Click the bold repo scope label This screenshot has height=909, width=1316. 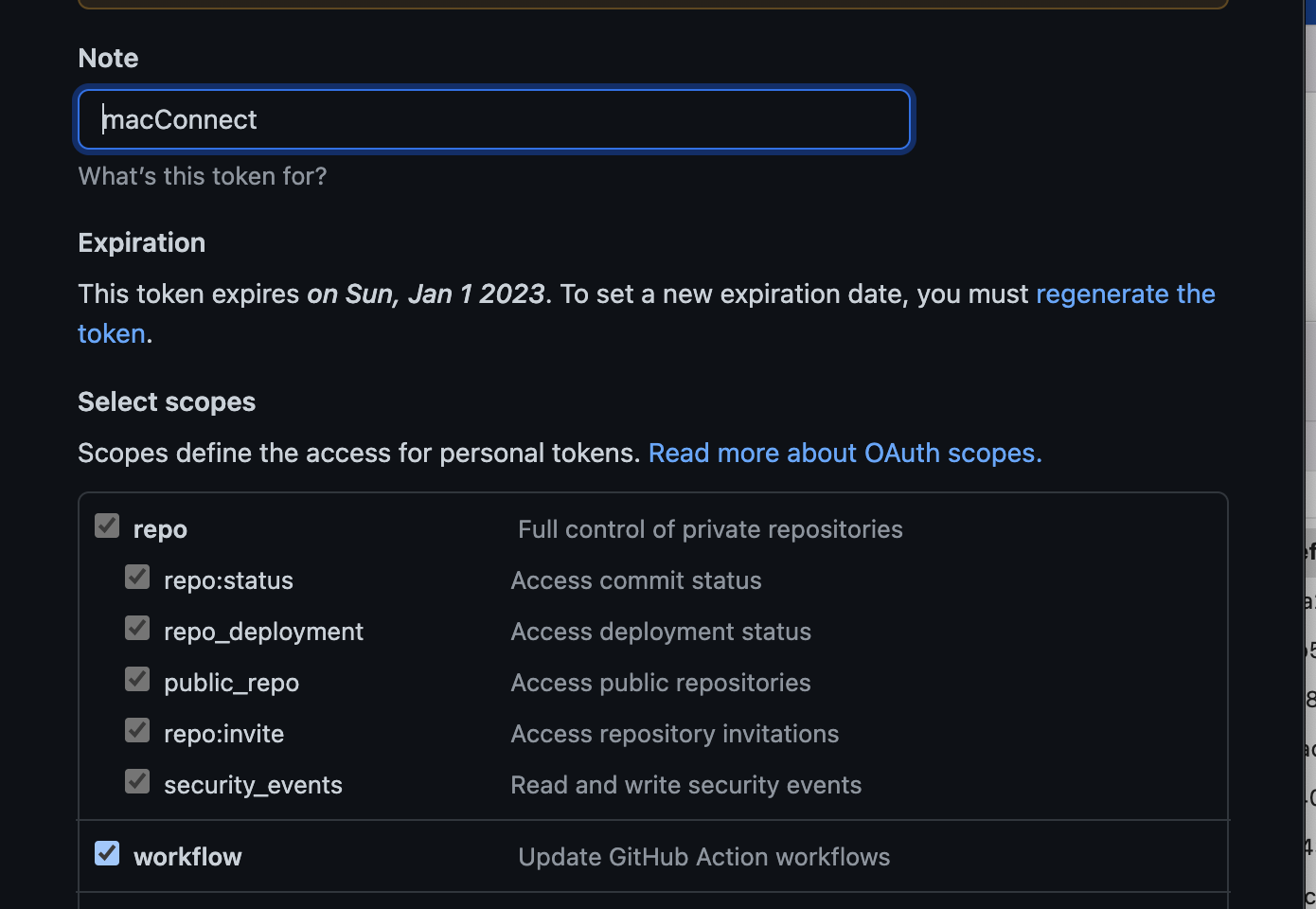[160, 529]
